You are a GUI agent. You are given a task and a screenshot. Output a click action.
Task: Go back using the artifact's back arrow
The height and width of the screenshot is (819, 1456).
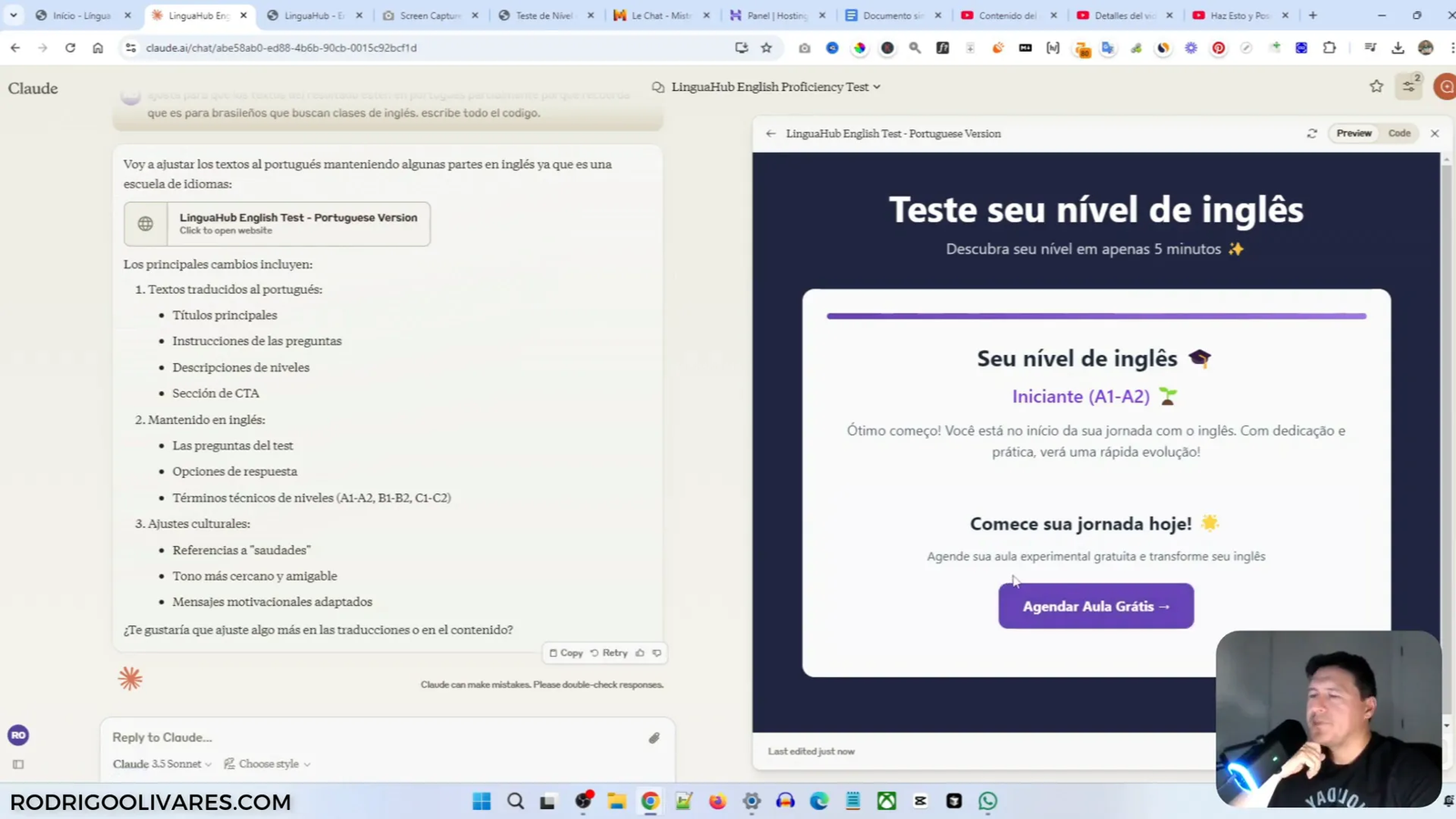[x=770, y=133]
